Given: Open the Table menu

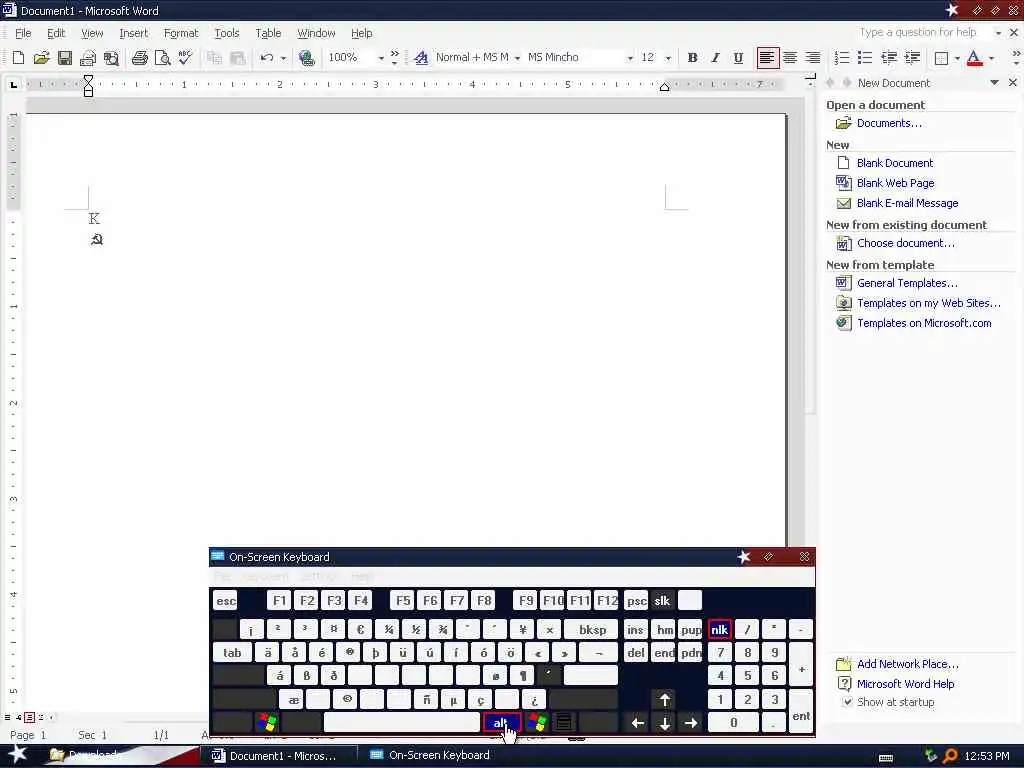Looking at the screenshot, I should click(268, 33).
